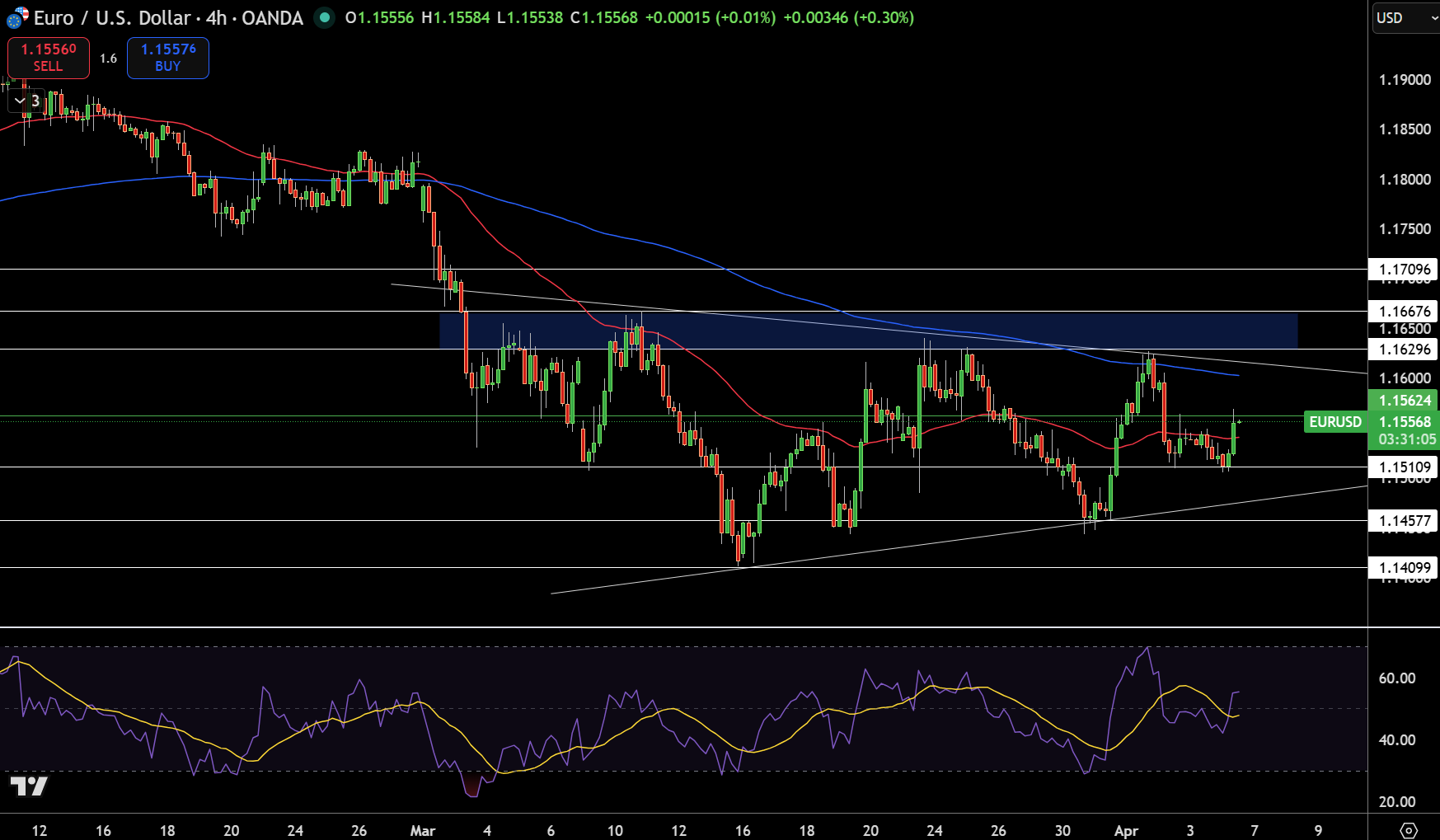The image size is (1440, 840).
Task: Click the +0.00346 (+0.30%) change value
Action: pos(848,17)
